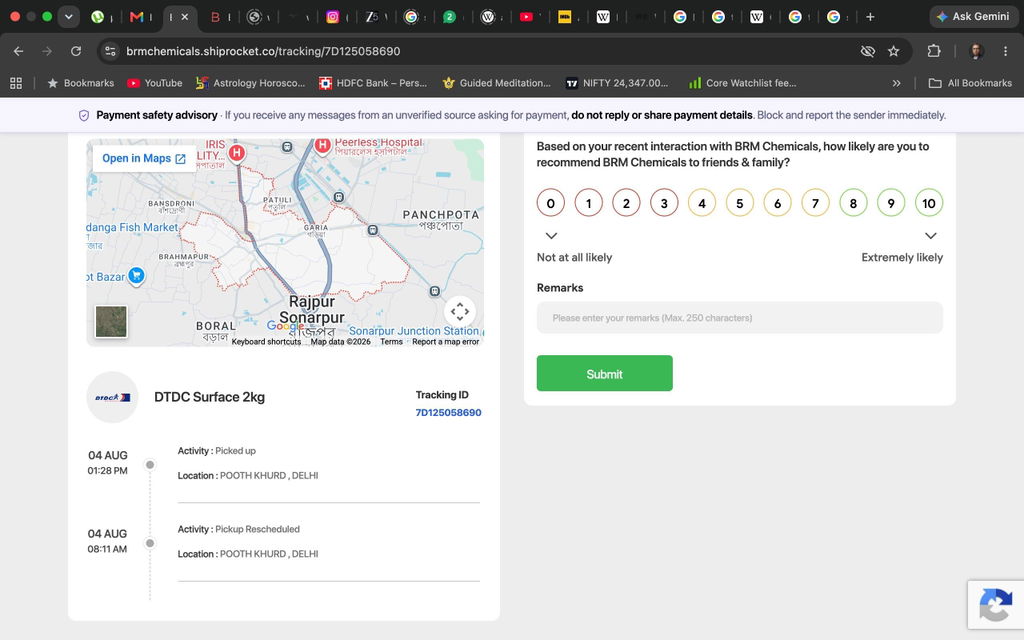Select rating 3 for recommendation
Viewport: 1024px width, 640px height.
[x=664, y=203]
